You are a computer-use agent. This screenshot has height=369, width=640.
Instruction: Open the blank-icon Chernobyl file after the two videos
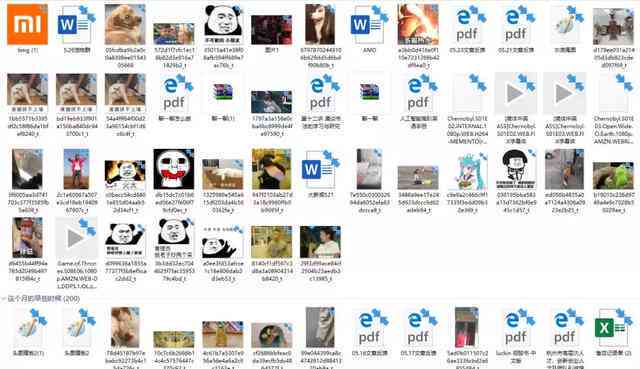[613, 93]
